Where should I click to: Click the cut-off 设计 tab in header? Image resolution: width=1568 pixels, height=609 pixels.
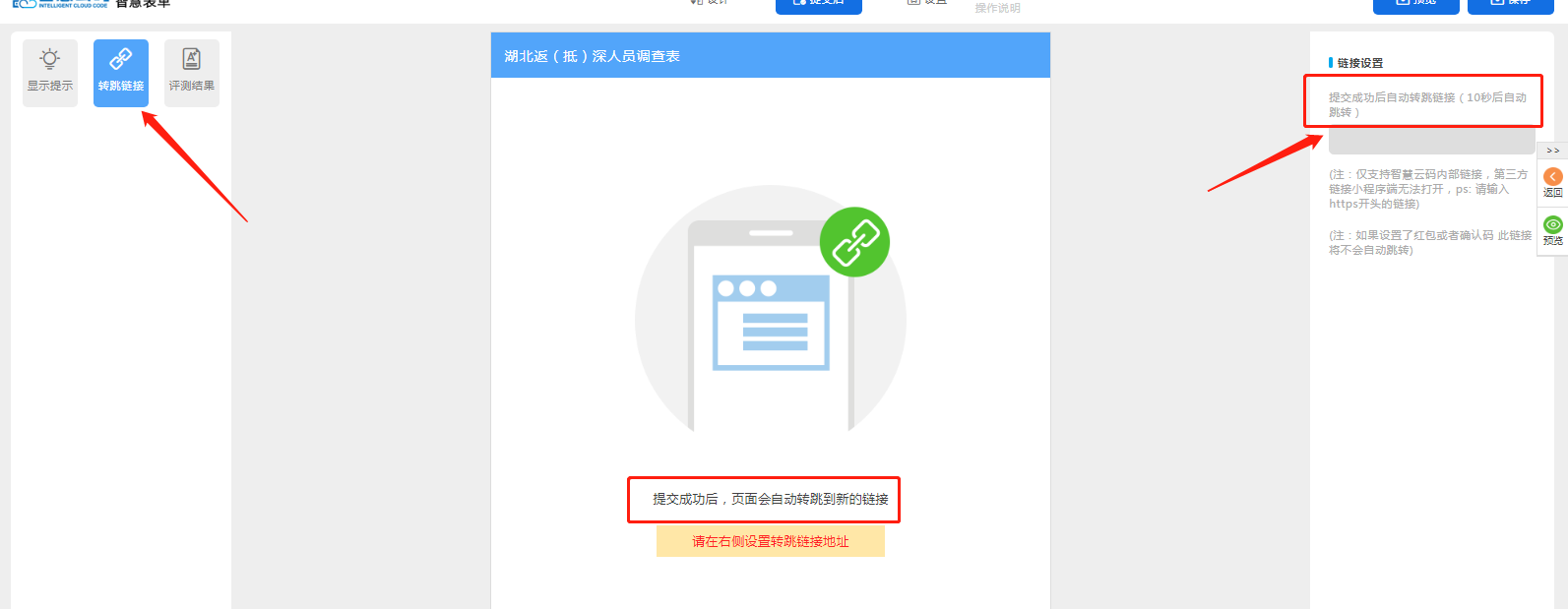point(711,3)
